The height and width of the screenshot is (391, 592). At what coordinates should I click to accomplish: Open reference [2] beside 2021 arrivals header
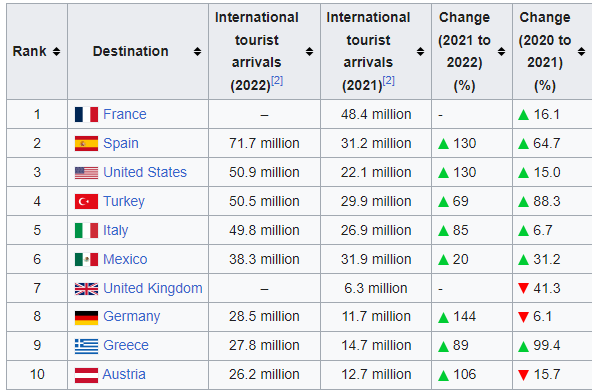pyautogui.click(x=388, y=81)
